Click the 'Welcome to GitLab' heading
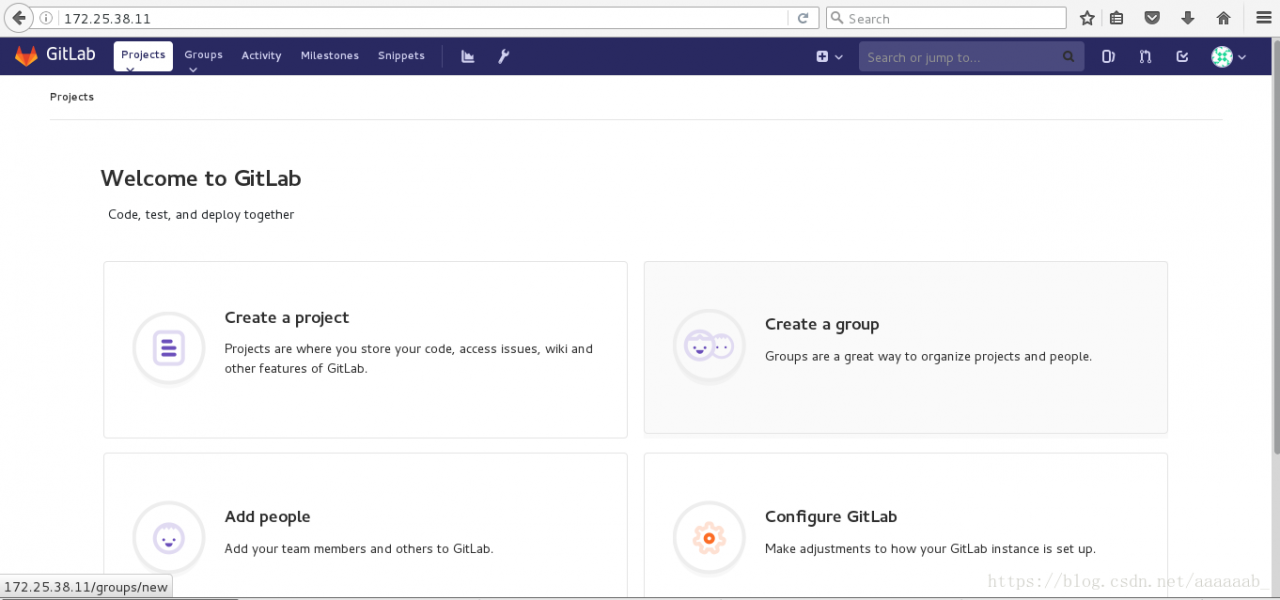 coord(201,178)
